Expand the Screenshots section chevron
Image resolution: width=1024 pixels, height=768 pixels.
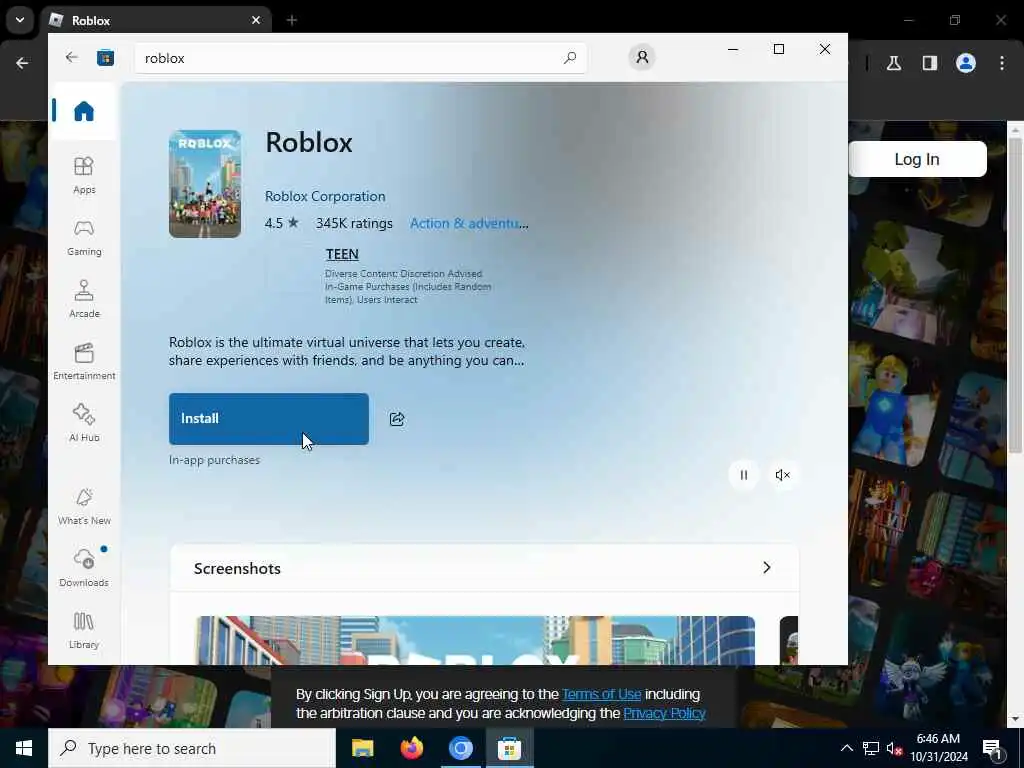pos(767,568)
